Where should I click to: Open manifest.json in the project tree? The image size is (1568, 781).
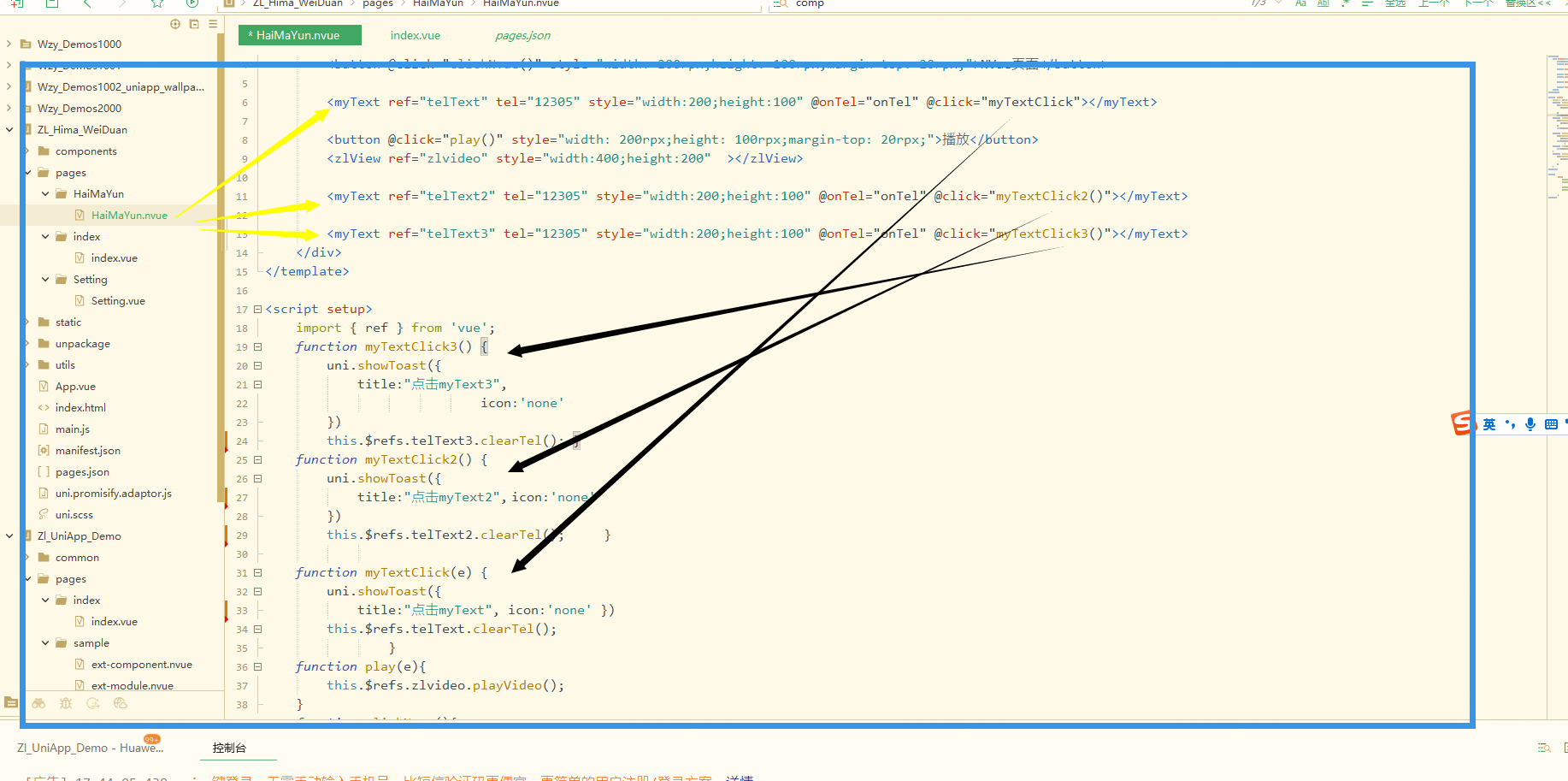coord(87,451)
